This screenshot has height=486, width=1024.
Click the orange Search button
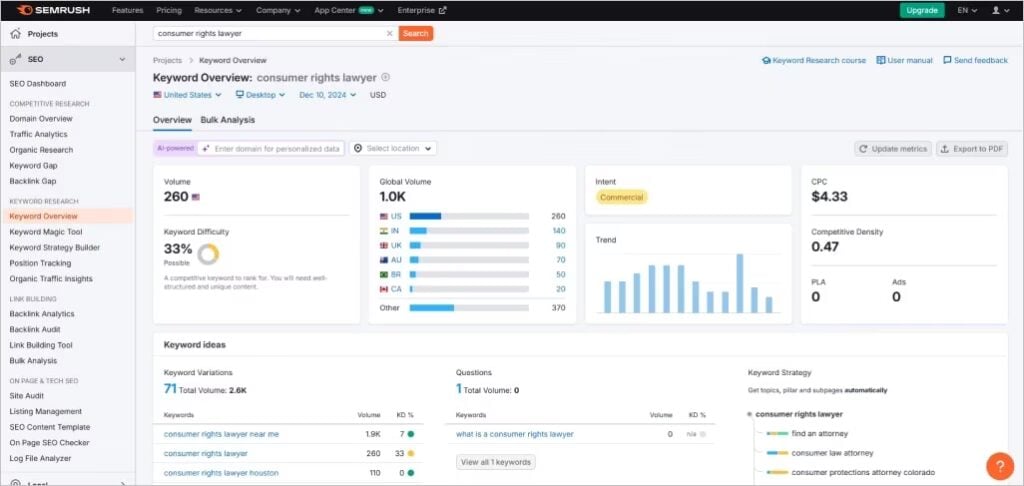pyautogui.click(x=415, y=33)
